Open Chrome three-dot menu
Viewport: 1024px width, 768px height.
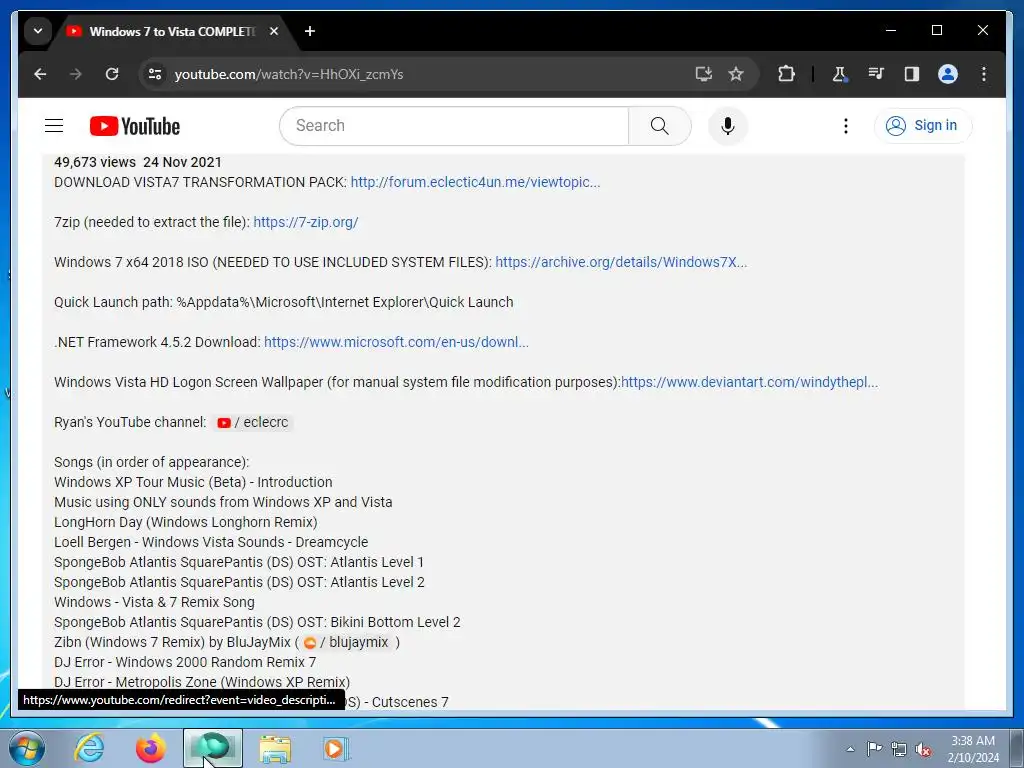(984, 74)
